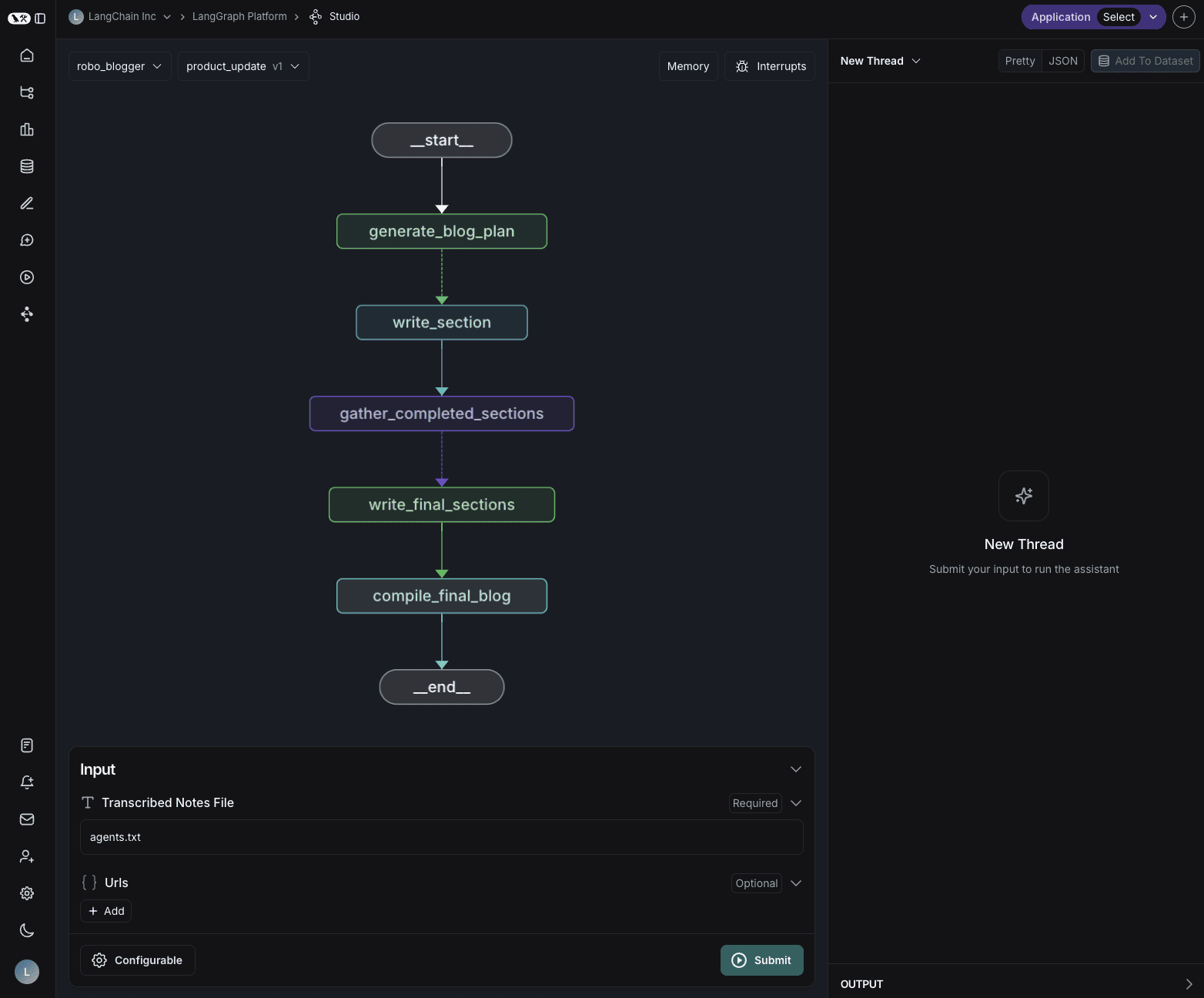The width and height of the screenshot is (1204, 998).
Task: Toggle dark mode moon icon
Action: click(27, 930)
